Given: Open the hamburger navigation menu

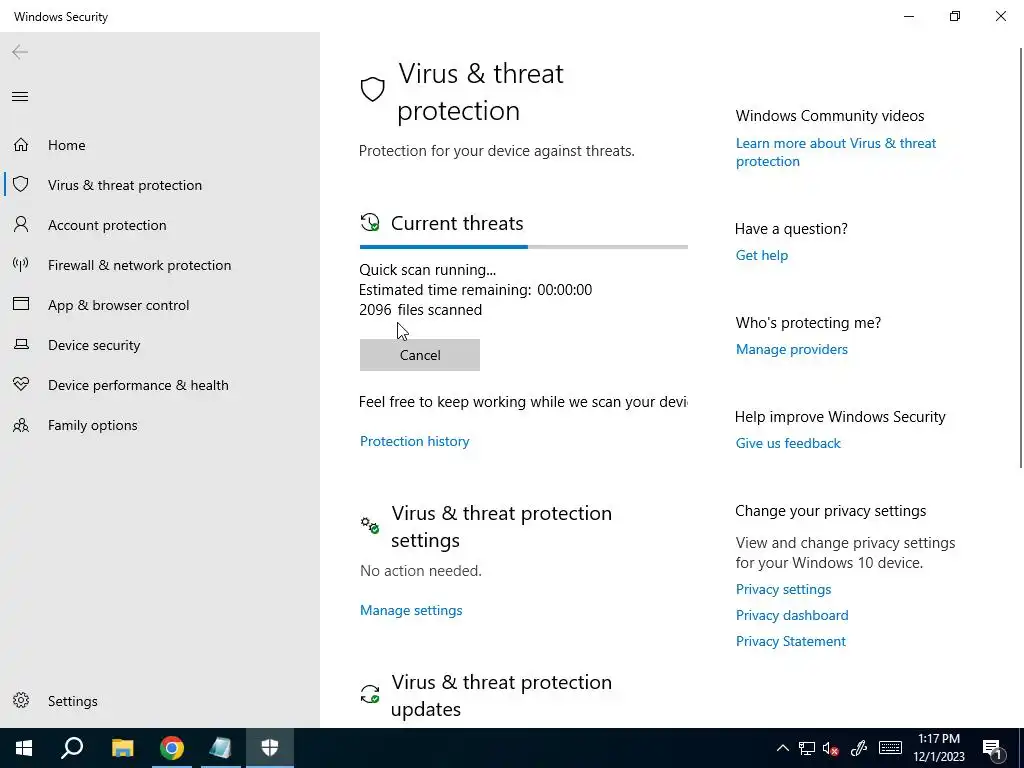Looking at the screenshot, I should tap(20, 97).
